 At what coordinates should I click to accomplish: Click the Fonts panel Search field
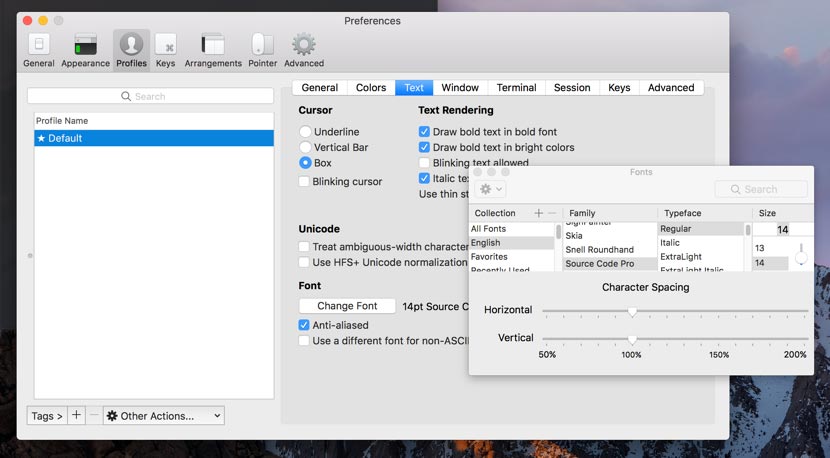(x=761, y=189)
